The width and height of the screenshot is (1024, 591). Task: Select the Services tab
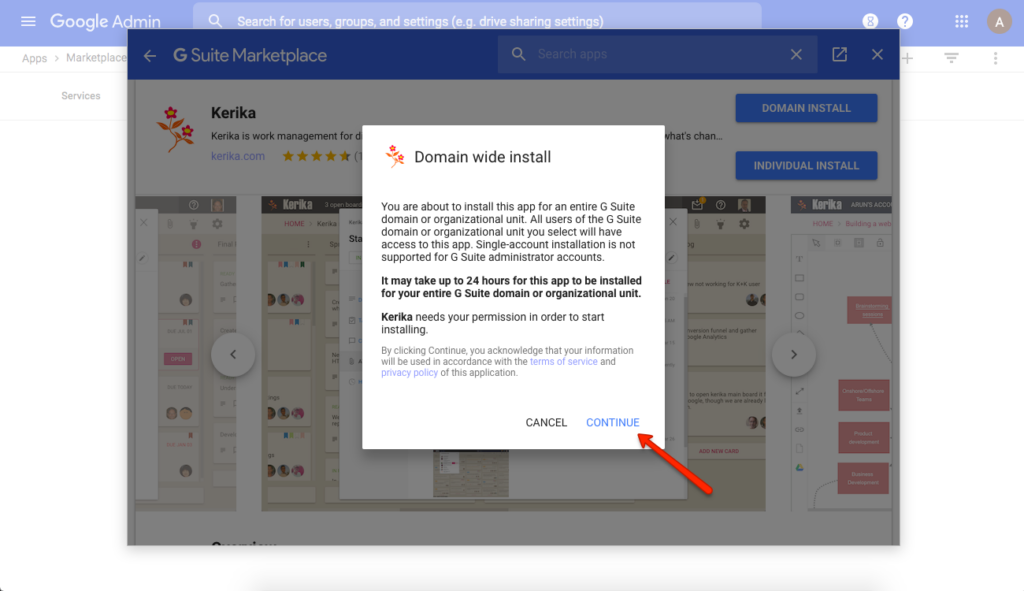click(81, 96)
